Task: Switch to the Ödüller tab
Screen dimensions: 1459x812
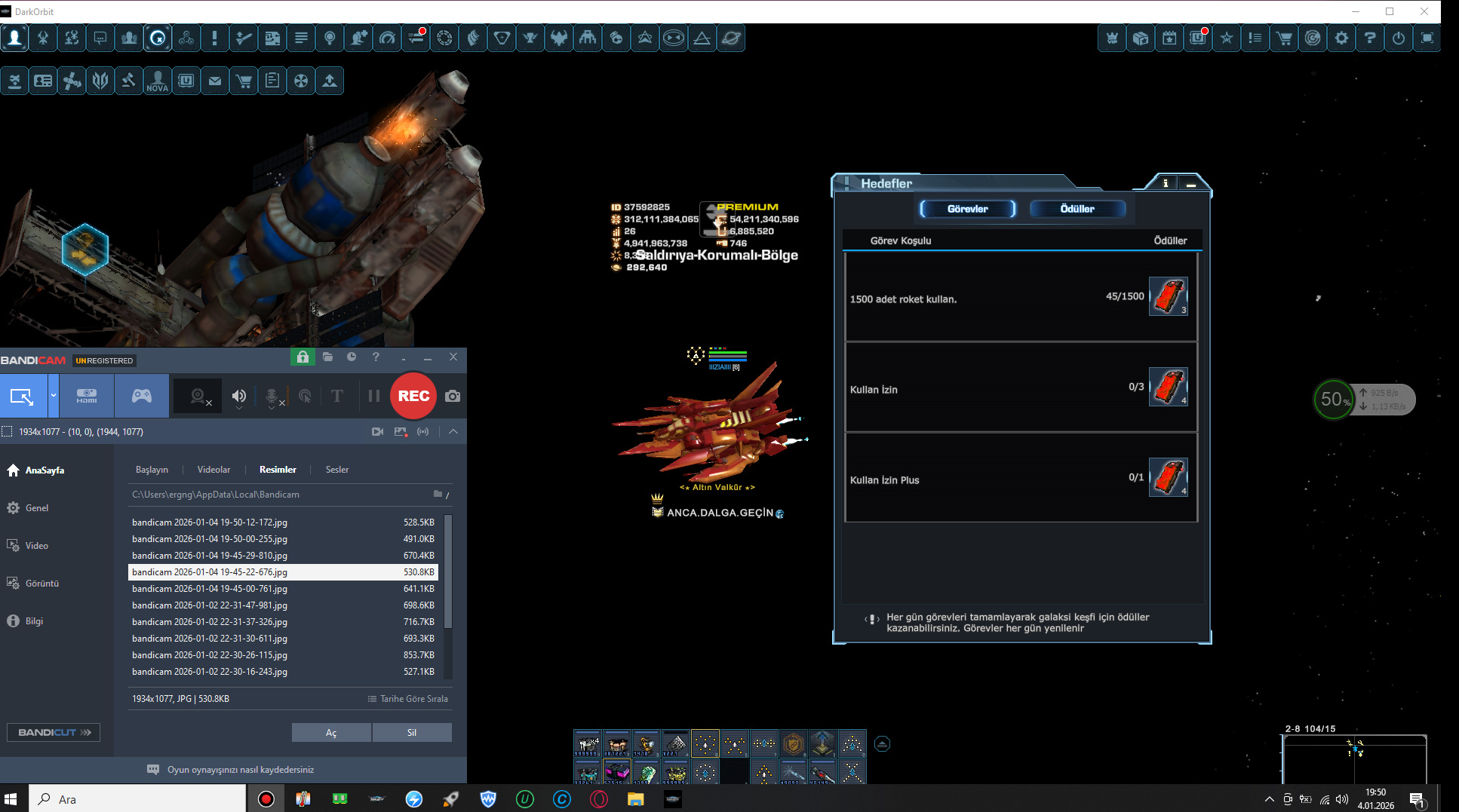Action: coord(1077,209)
